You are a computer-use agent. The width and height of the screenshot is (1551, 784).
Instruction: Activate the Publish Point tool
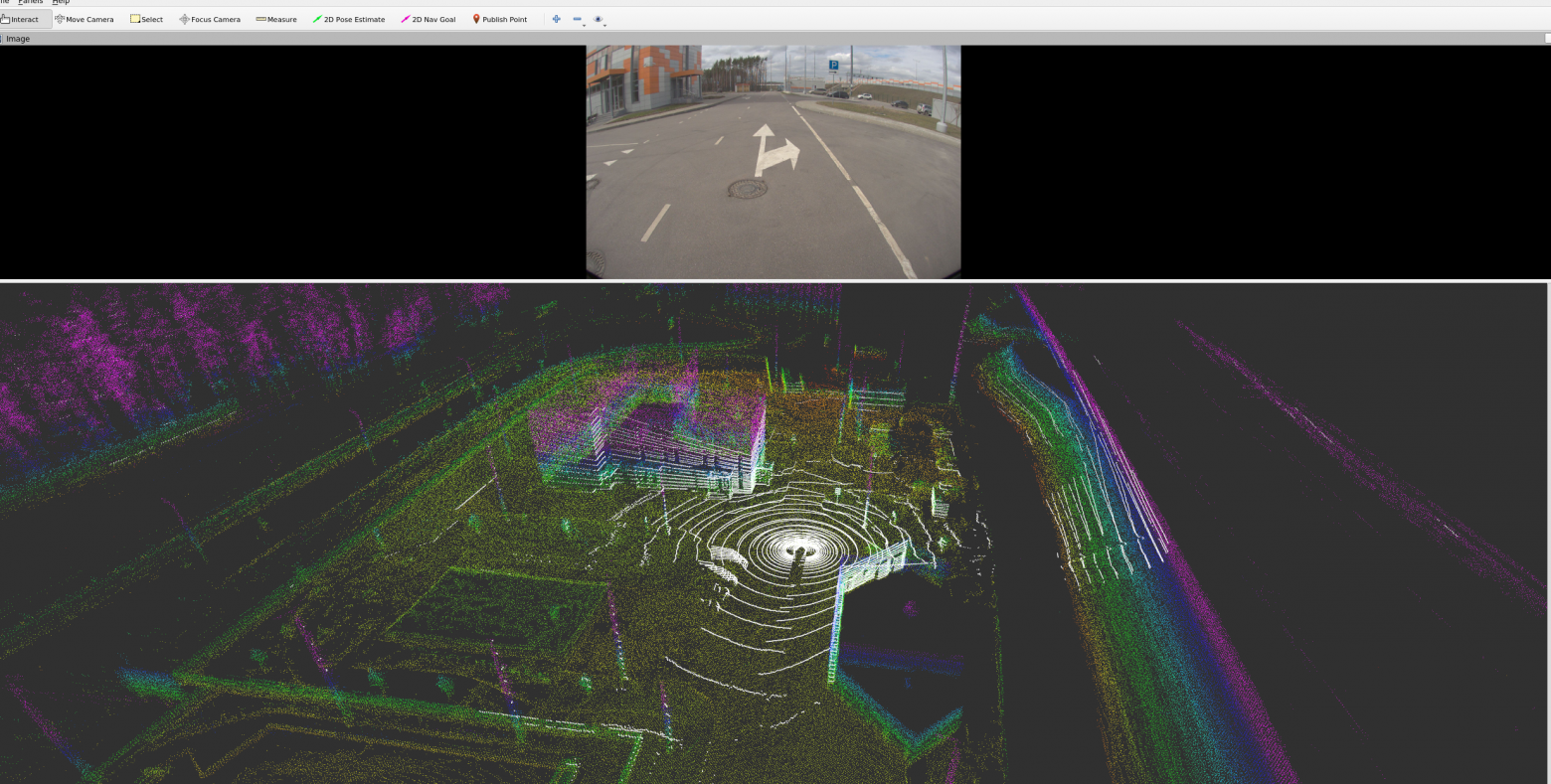[x=500, y=19]
